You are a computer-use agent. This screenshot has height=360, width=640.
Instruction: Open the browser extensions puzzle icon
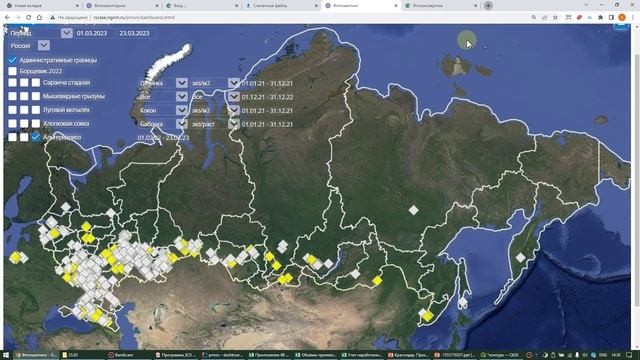(x=600, y=18)
